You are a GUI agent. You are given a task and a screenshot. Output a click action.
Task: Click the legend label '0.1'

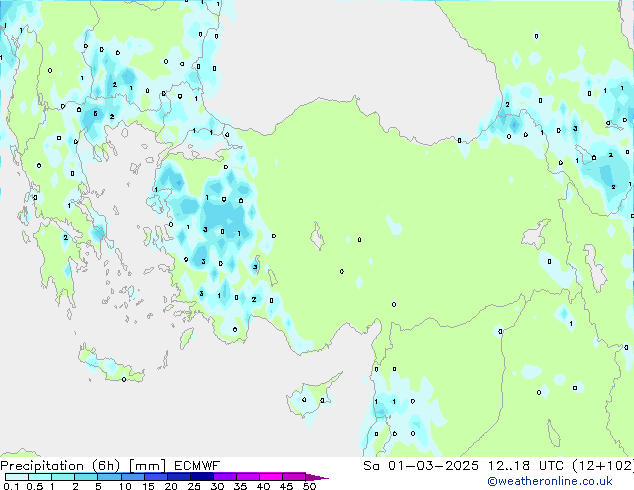click(x=11, y=486)
